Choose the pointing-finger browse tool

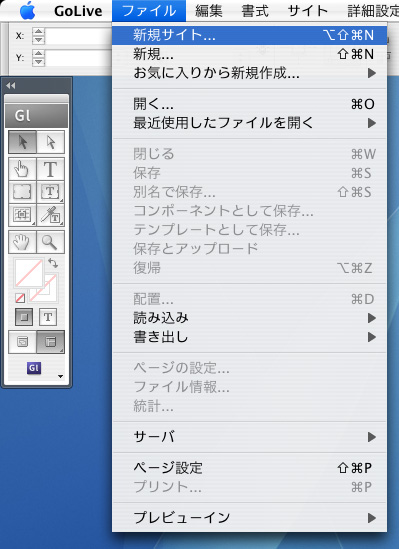[22, 169]
